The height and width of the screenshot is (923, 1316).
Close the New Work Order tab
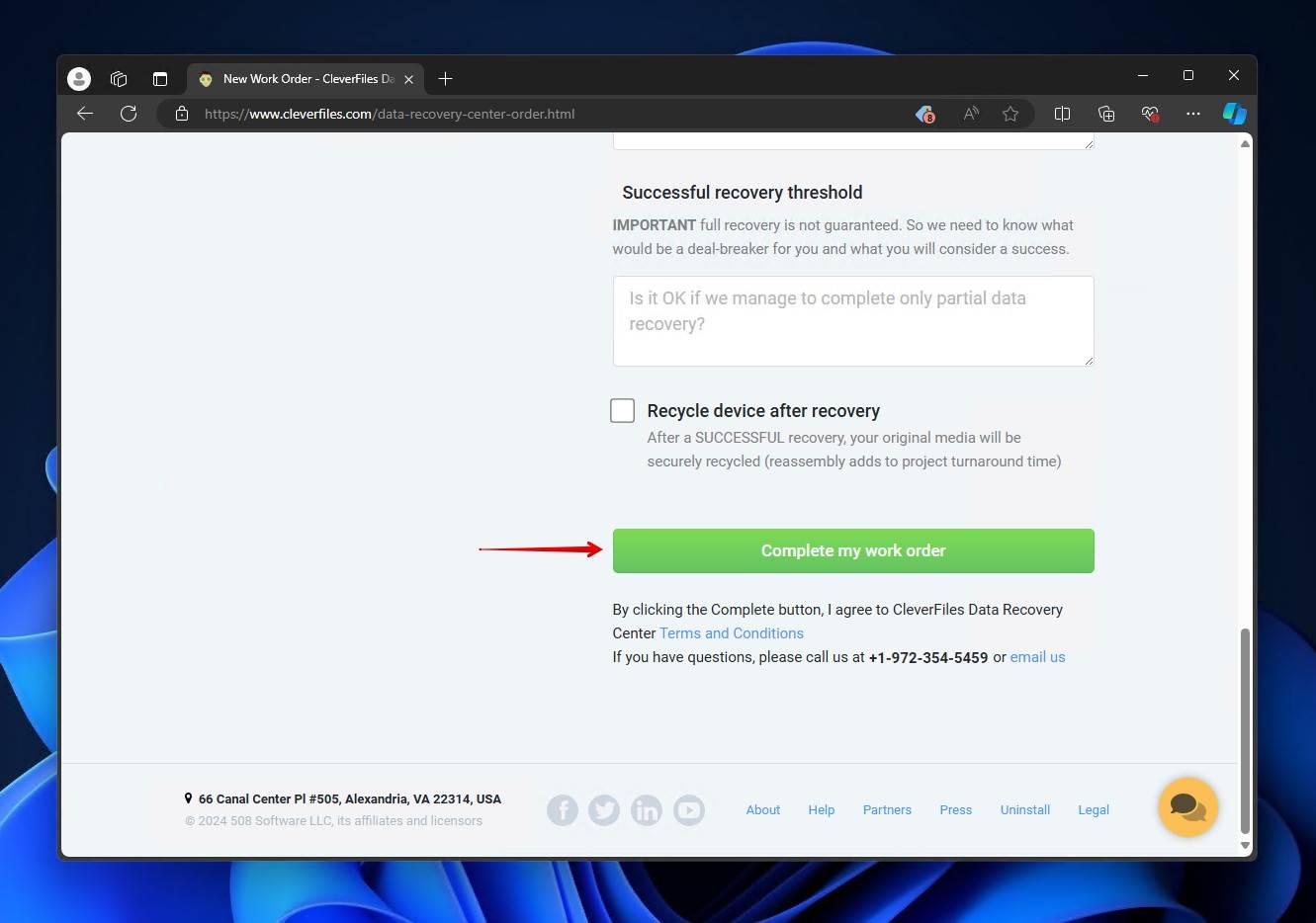408,79
